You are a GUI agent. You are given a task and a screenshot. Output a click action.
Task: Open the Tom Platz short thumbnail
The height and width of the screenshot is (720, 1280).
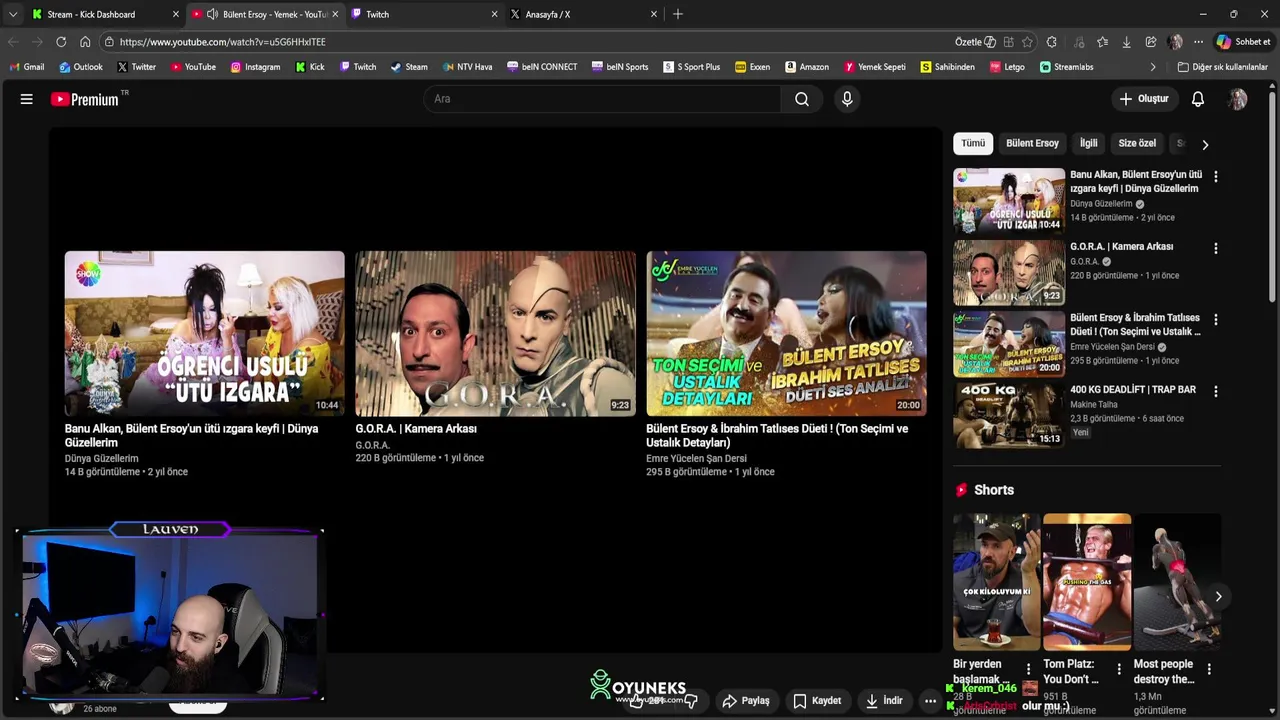[x=1087, y=582]
